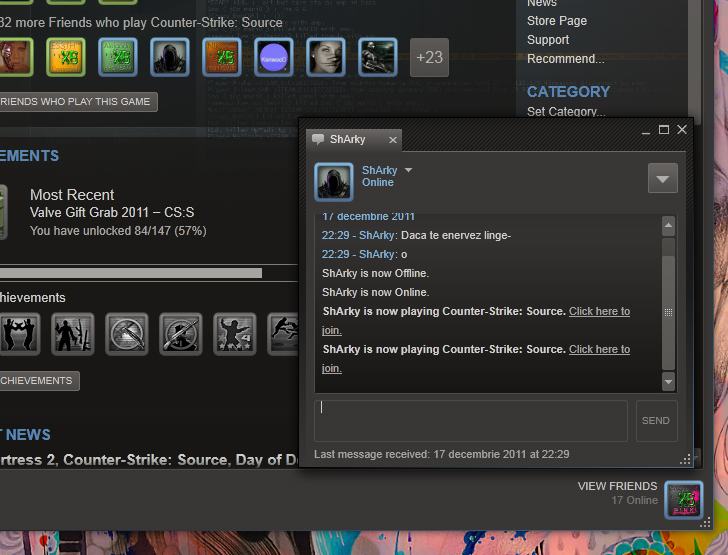Click the star-row shooter achievement icon
The width and height of the screenshot is (728, 555).
coord(234,334)
